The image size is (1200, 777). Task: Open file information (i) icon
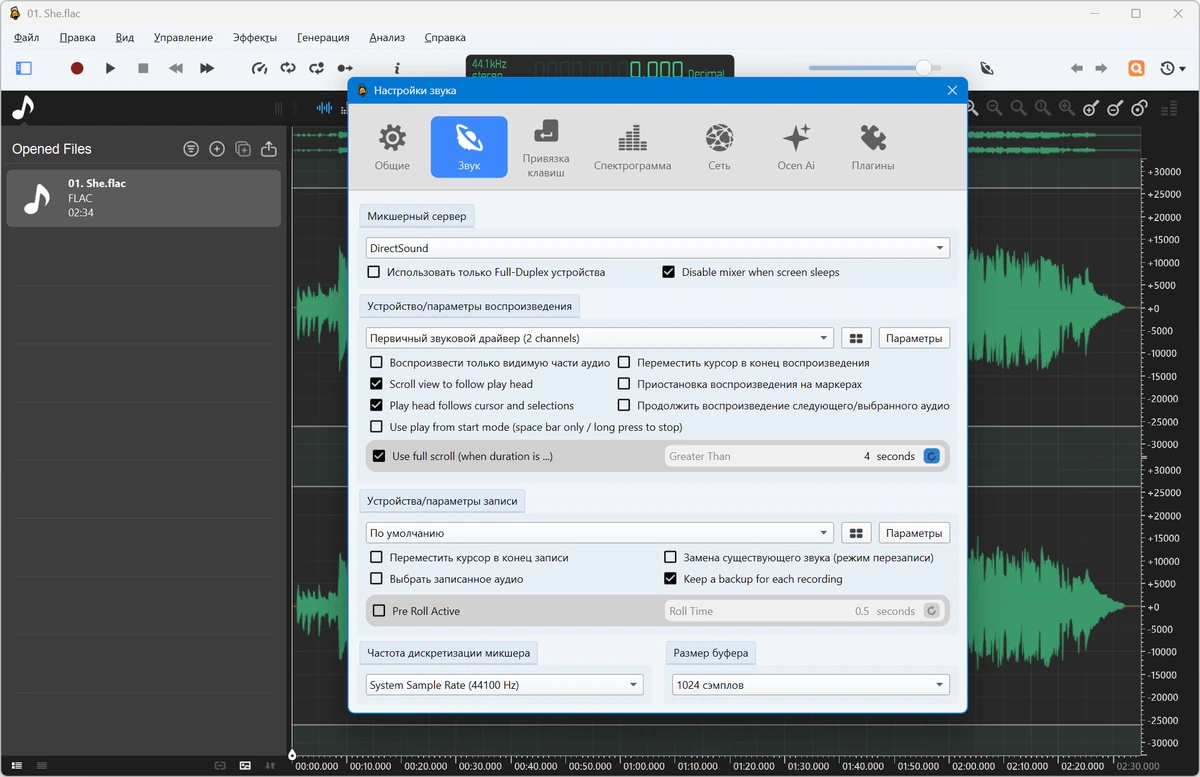tap(397, 68)
